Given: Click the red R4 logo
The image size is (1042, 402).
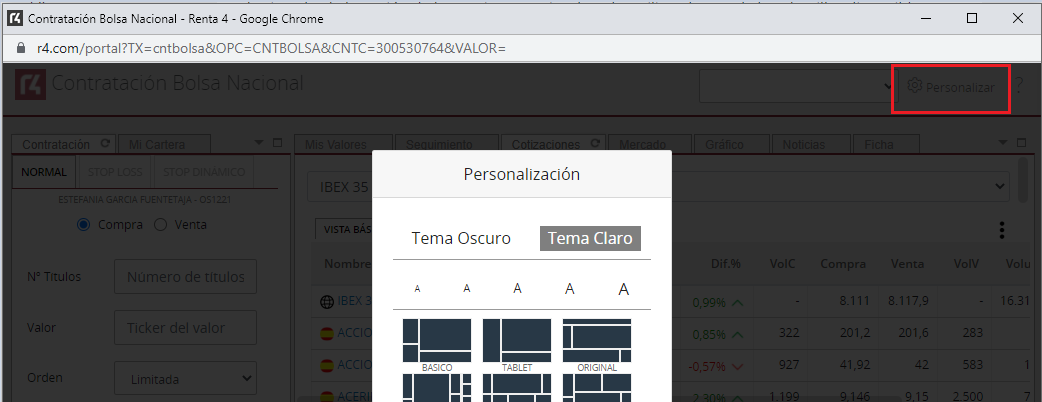Looking at the screenshot, I should (x=31, y=85).
